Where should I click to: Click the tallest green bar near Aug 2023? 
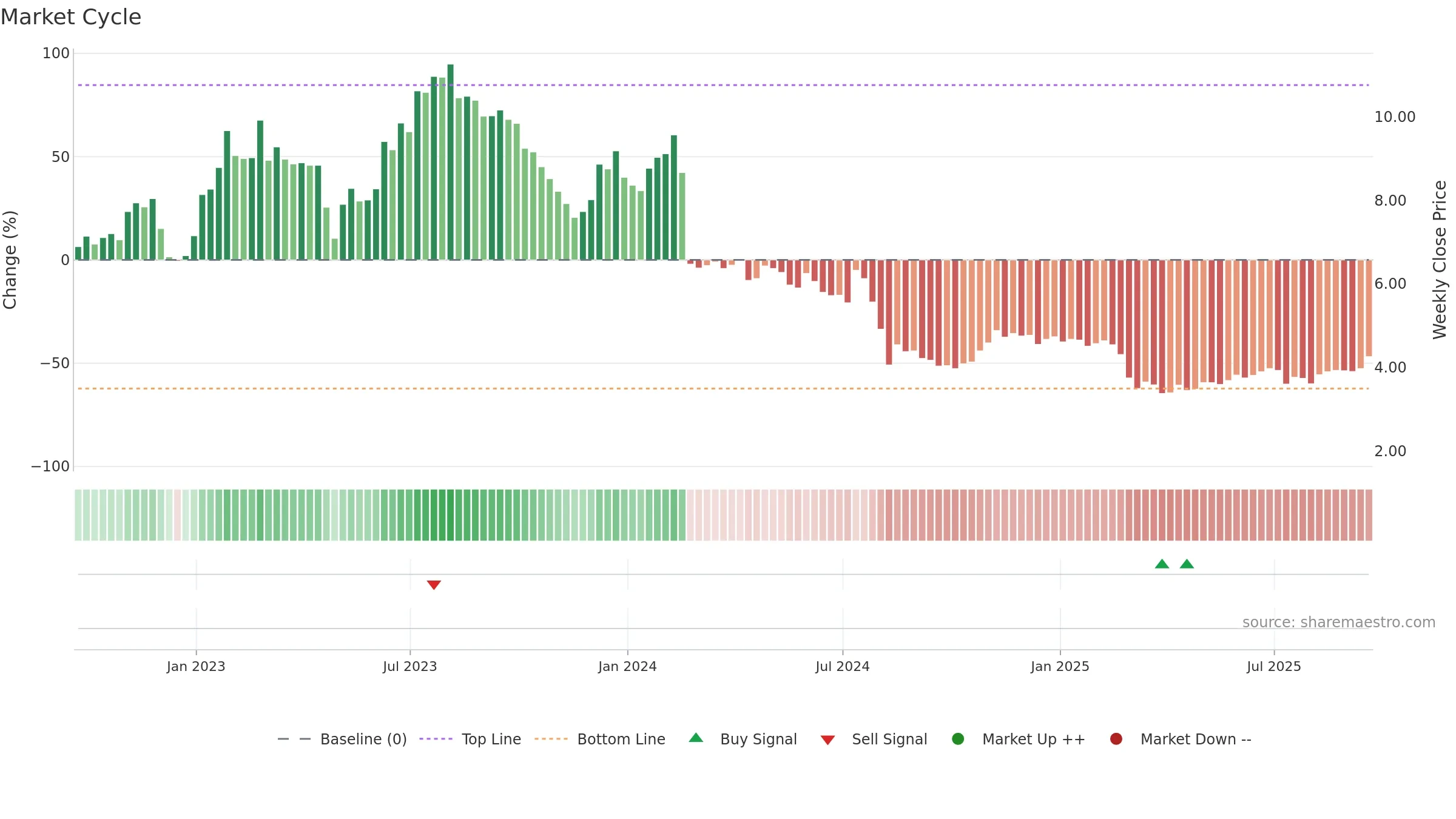tap(450, 162)
